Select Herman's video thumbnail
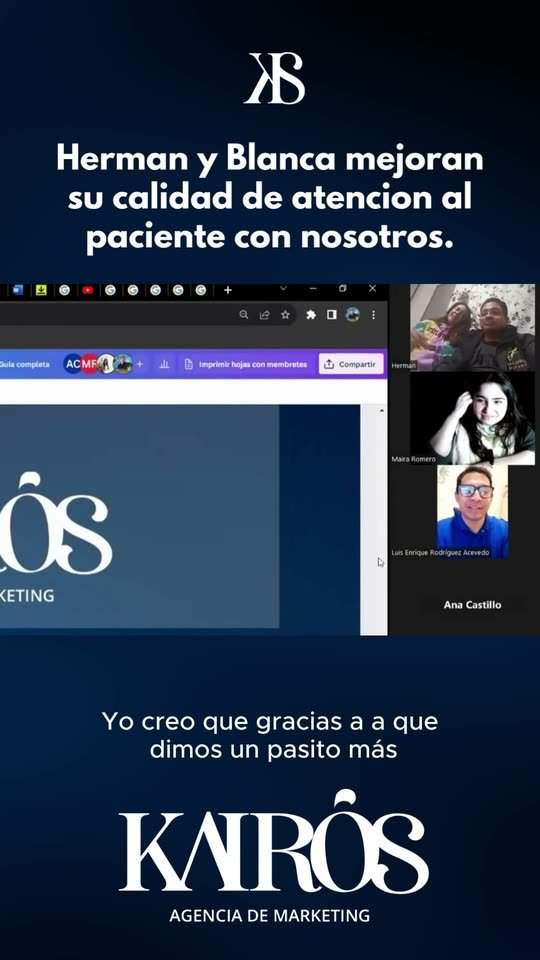 (472, 327)
